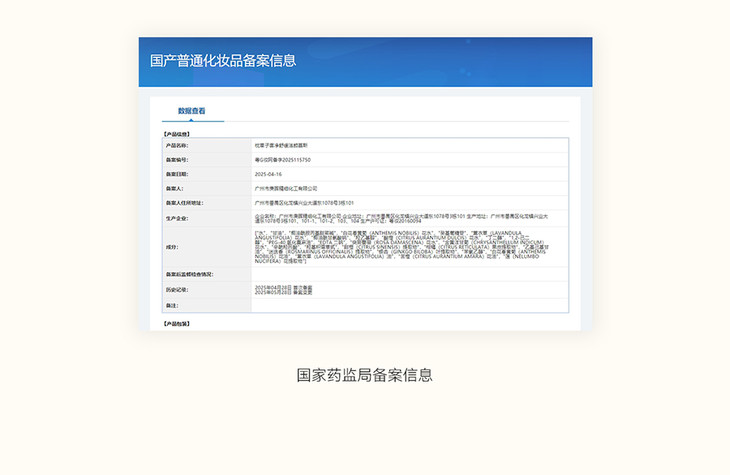Select filing number 粤G妆网备字2025115750
Screen dimensions: 730x475
pyautogui.click(x=284, y=159)
